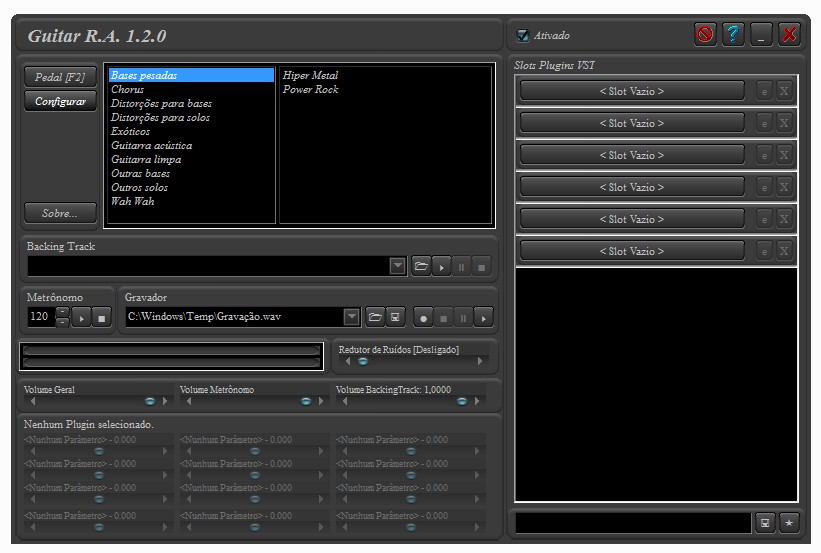Viewport: 821px width, 553px height.
Task: Click right arrow of Volume Geral slider
Action: click(165, 401)
